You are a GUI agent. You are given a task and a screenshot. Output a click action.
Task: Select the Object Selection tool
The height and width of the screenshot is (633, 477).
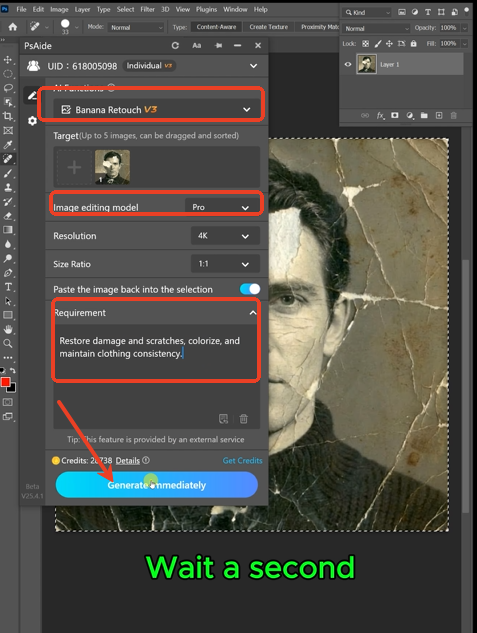8,102
